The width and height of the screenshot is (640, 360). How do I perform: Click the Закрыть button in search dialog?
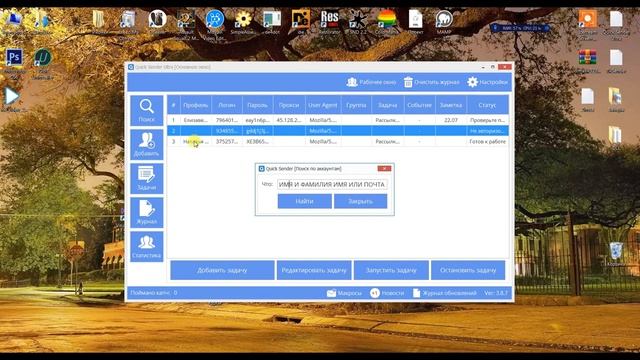[360, 201]
